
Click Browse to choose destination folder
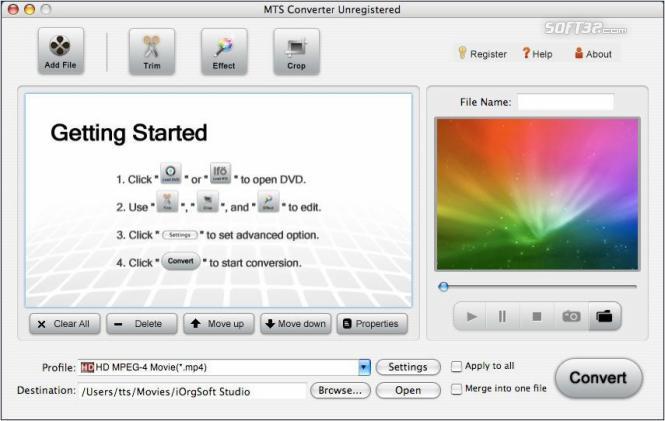[x=340, y=390]
